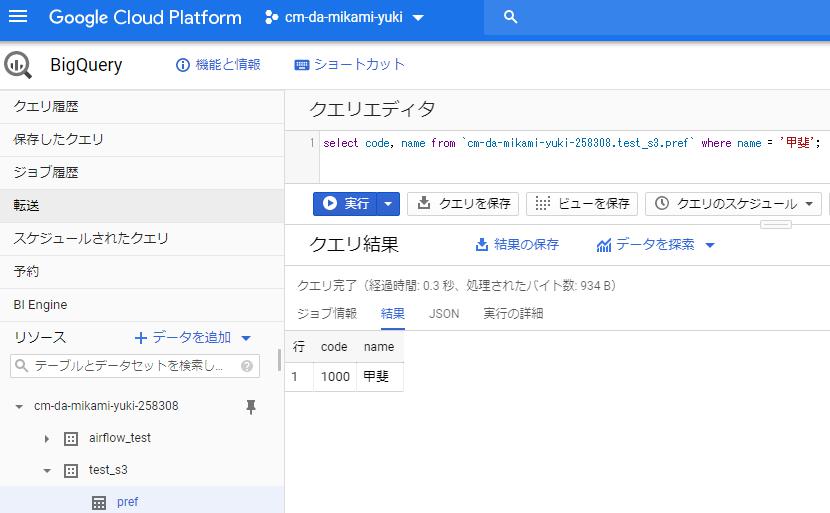Image resolution: width=830 pixels, height=513 pixels.
Task: Collapse the cm-da-mikami-yuki-258308 project
Action: [19, 406]
